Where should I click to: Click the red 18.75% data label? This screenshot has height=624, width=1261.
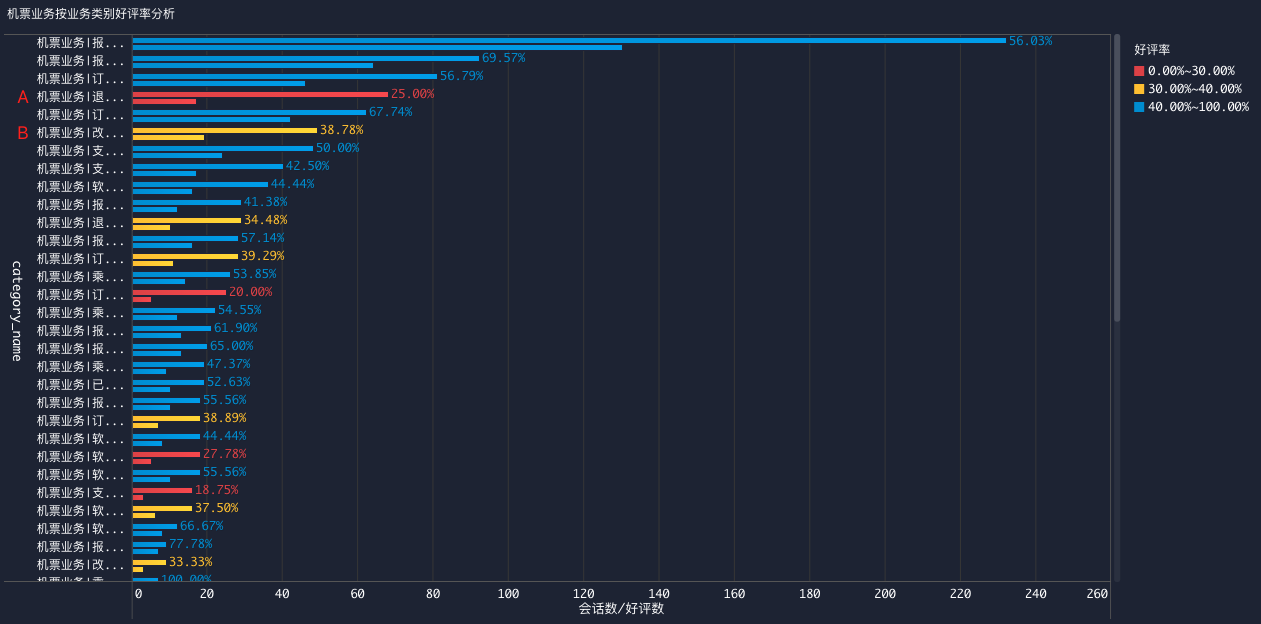tap(216, 490)
